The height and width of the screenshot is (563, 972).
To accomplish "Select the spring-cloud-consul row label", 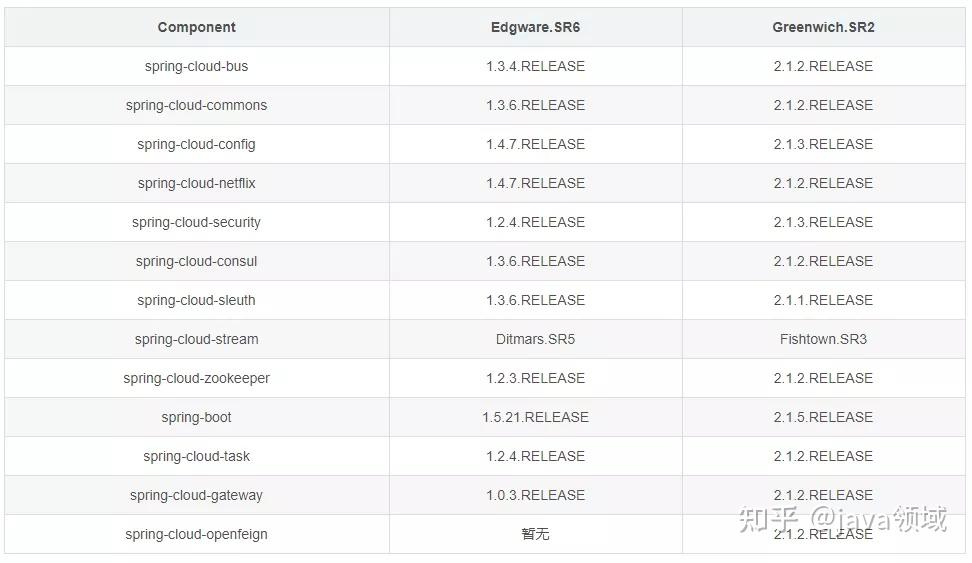I will 196,261.
